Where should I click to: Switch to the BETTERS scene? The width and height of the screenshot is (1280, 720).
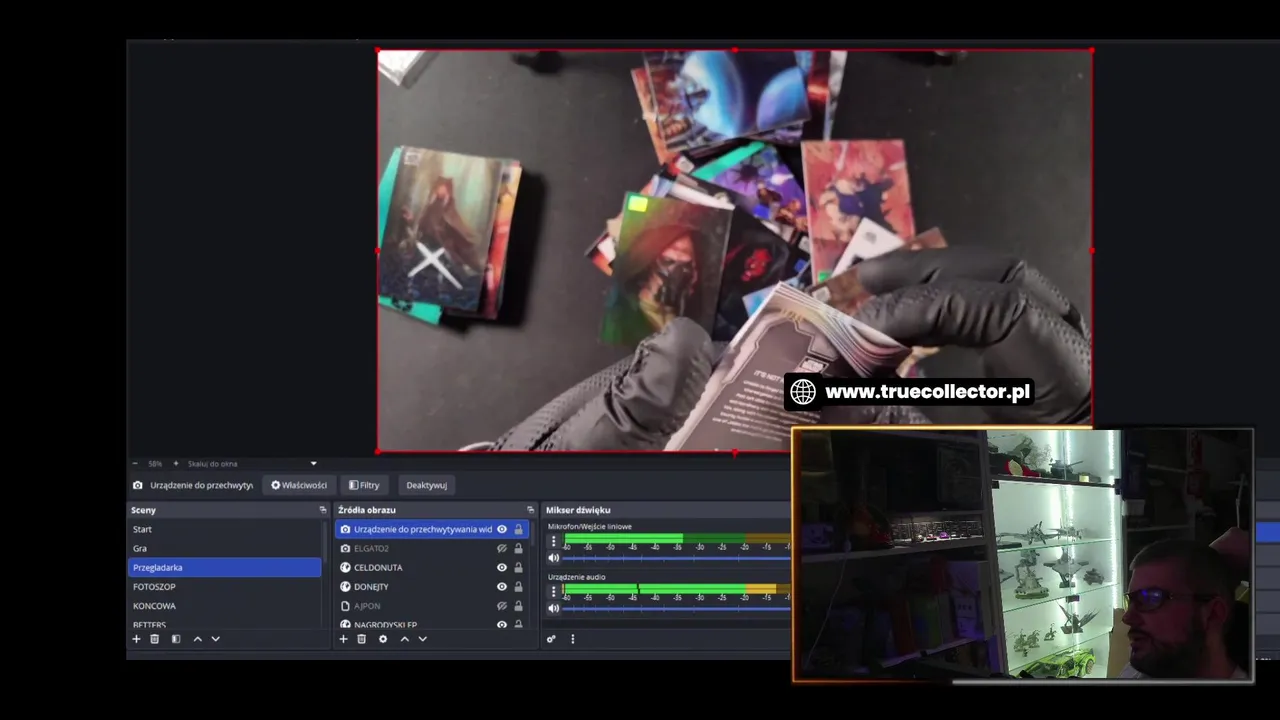(x=225, y=623)
